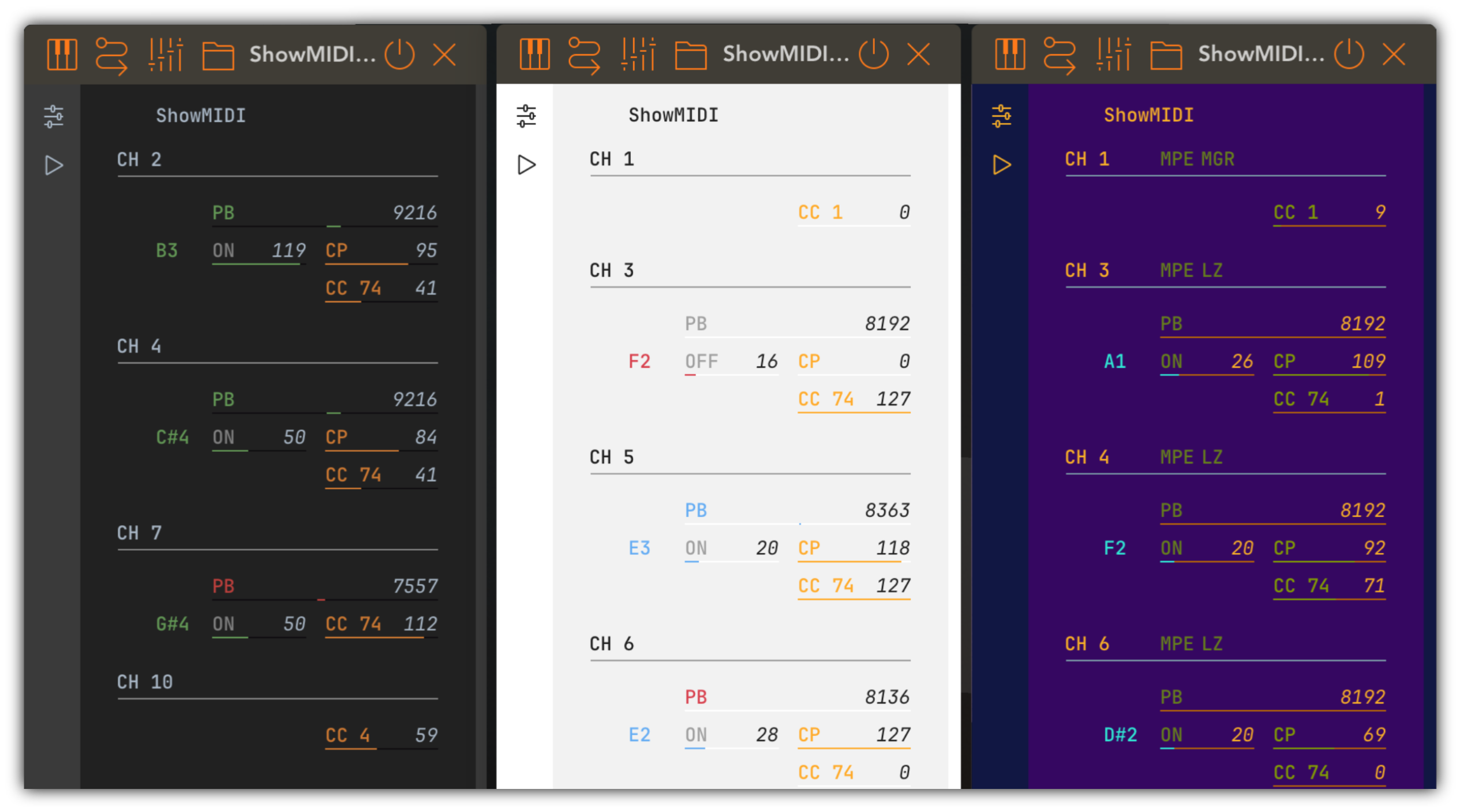Click routing arrows icon in middle plugin header
Screen dimensions: 1460x812
(583, 55)
